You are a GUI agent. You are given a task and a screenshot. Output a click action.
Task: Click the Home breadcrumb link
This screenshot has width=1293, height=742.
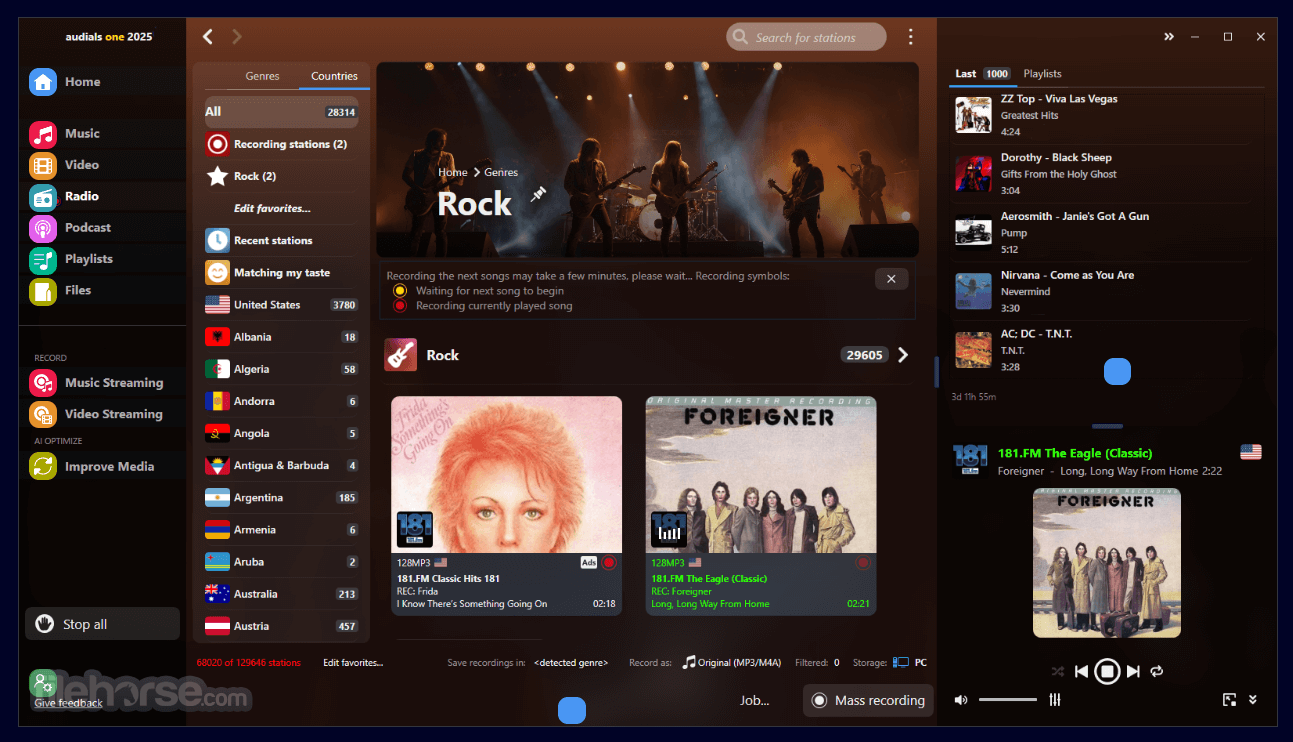click(453, 172)
